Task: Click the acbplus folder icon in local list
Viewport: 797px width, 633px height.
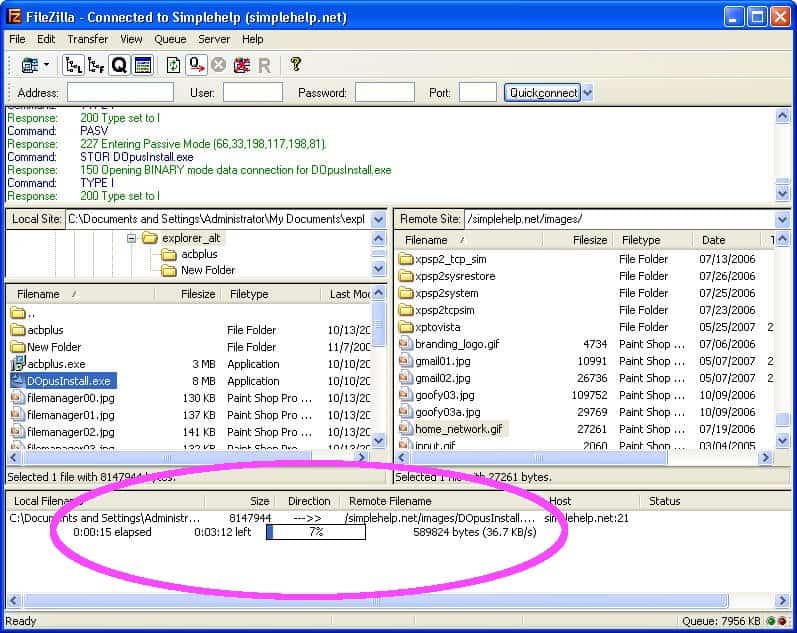Action: 18,330
